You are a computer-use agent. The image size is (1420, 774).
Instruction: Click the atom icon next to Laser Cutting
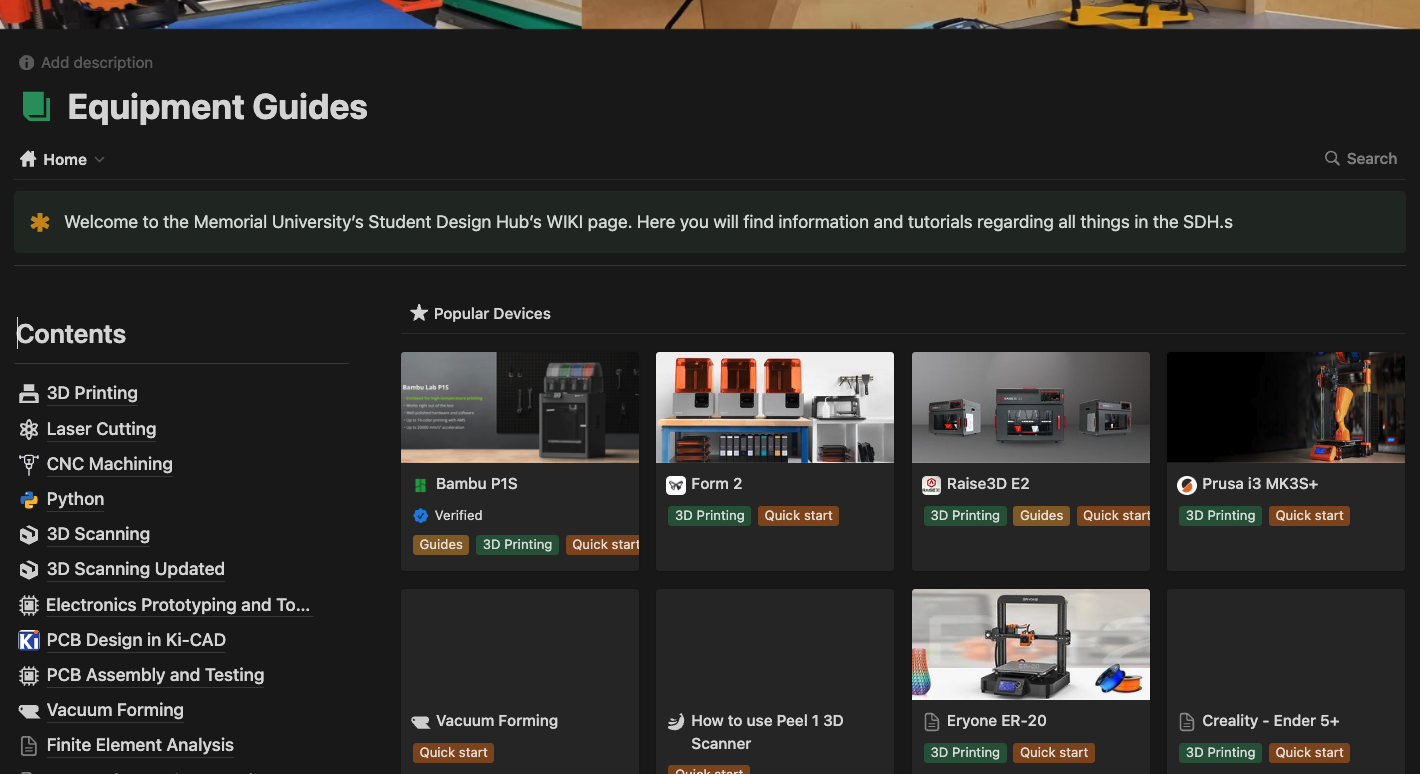coord(29,429)
